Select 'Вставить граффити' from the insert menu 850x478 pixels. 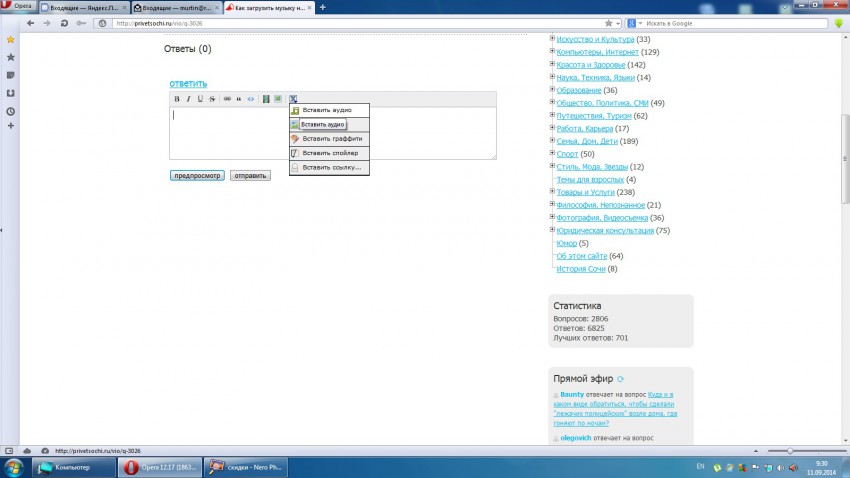tap(332, 139)
